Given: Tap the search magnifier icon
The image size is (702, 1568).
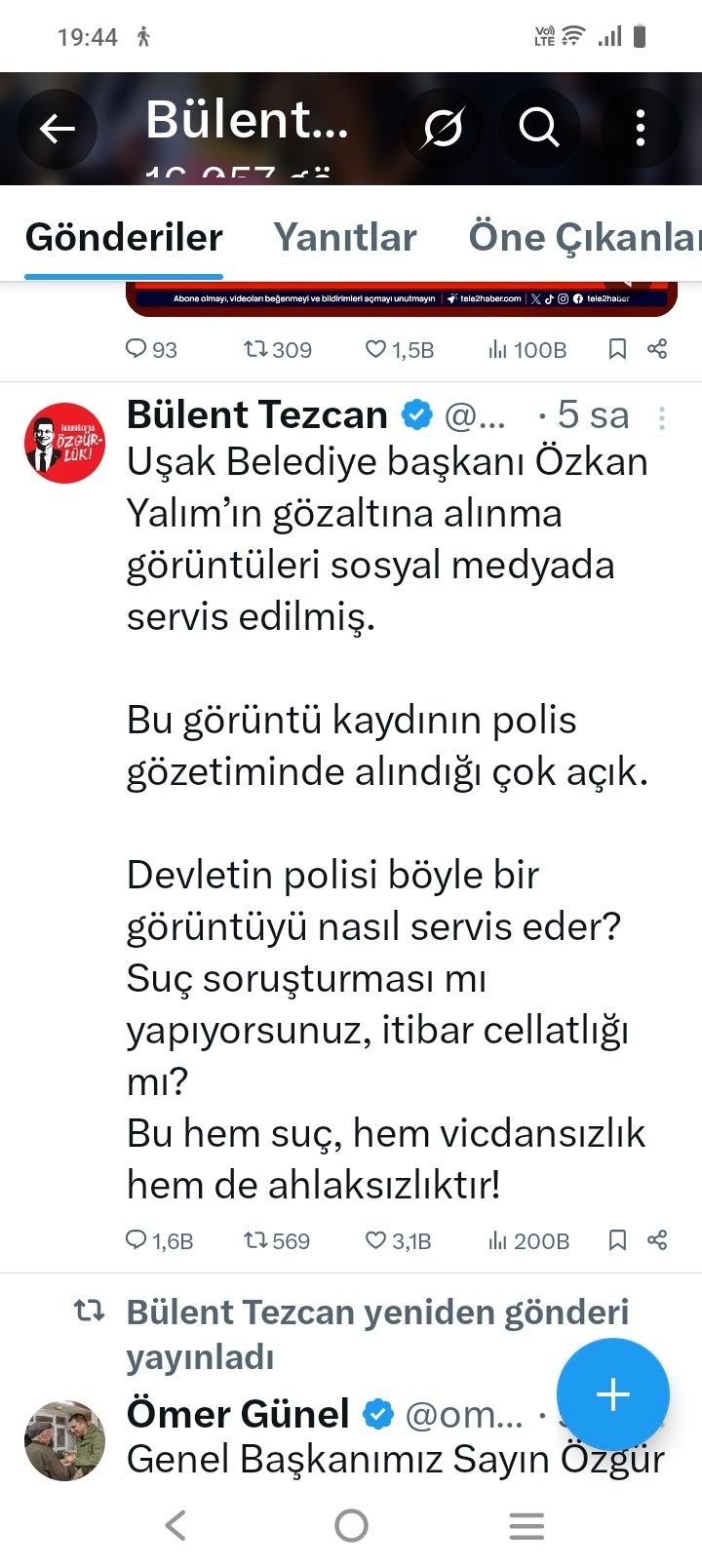Looking at the screenshot, I should pos(538,128).
